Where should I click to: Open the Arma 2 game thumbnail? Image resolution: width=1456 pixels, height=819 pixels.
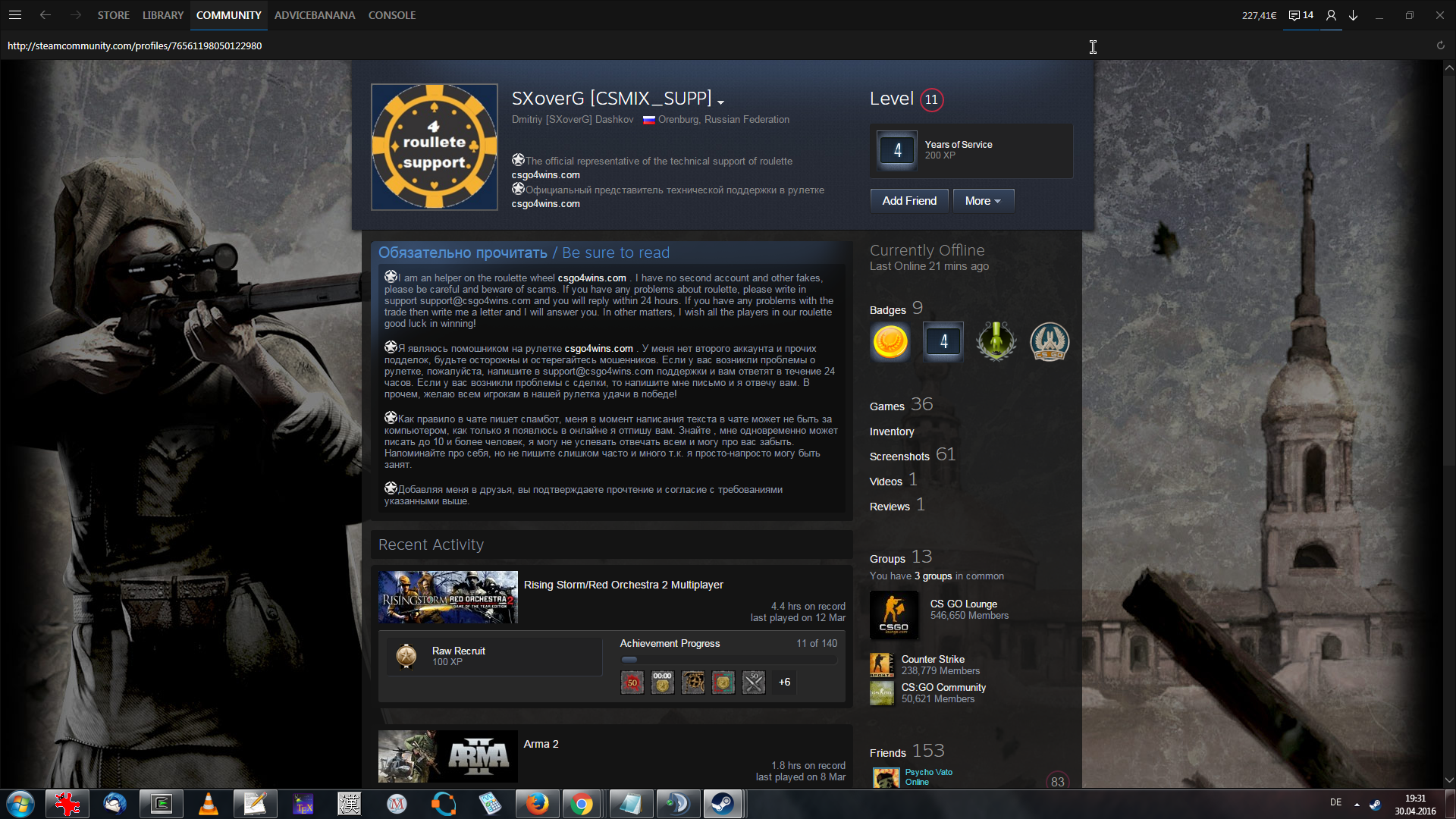(x=447, y=756)
